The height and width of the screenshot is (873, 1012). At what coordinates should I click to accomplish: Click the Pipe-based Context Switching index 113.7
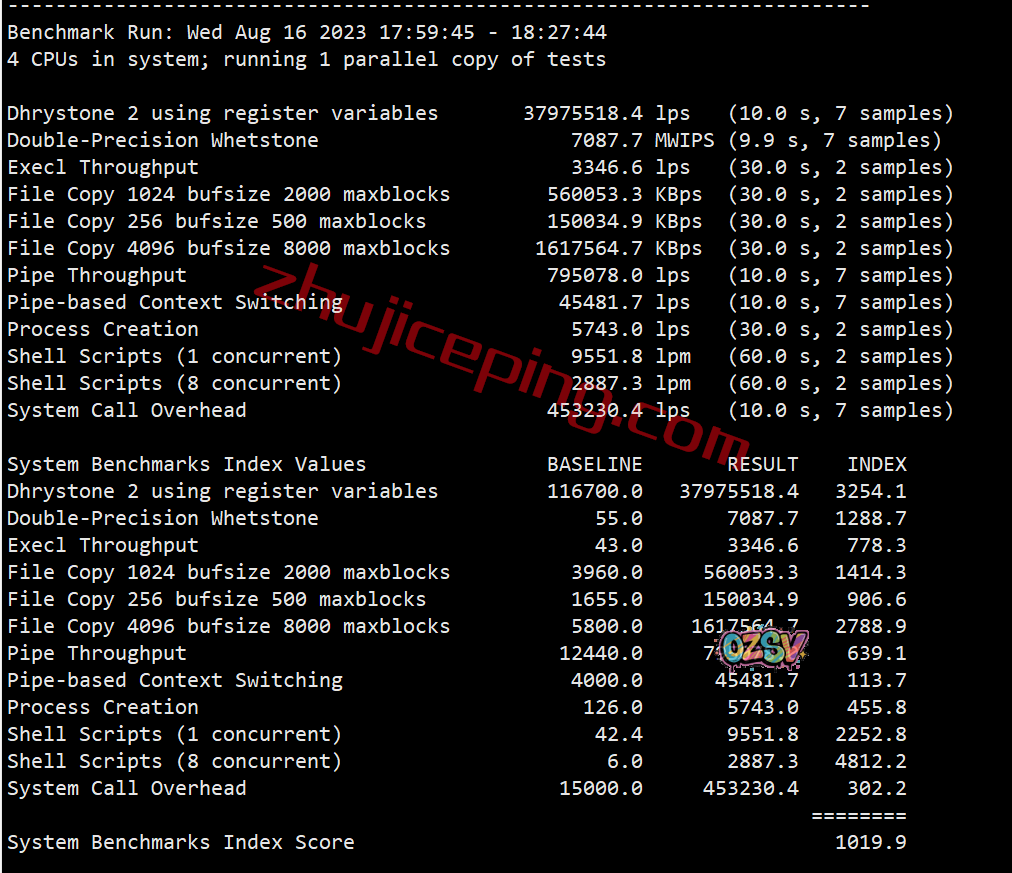coord(876,680)
